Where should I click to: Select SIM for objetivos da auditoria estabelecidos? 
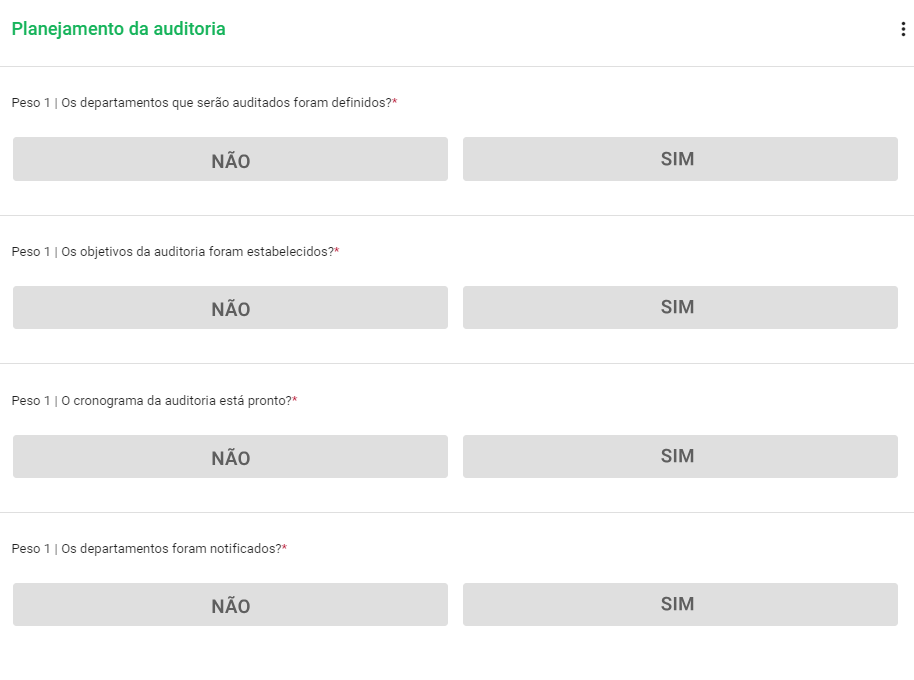click(679, 307)
